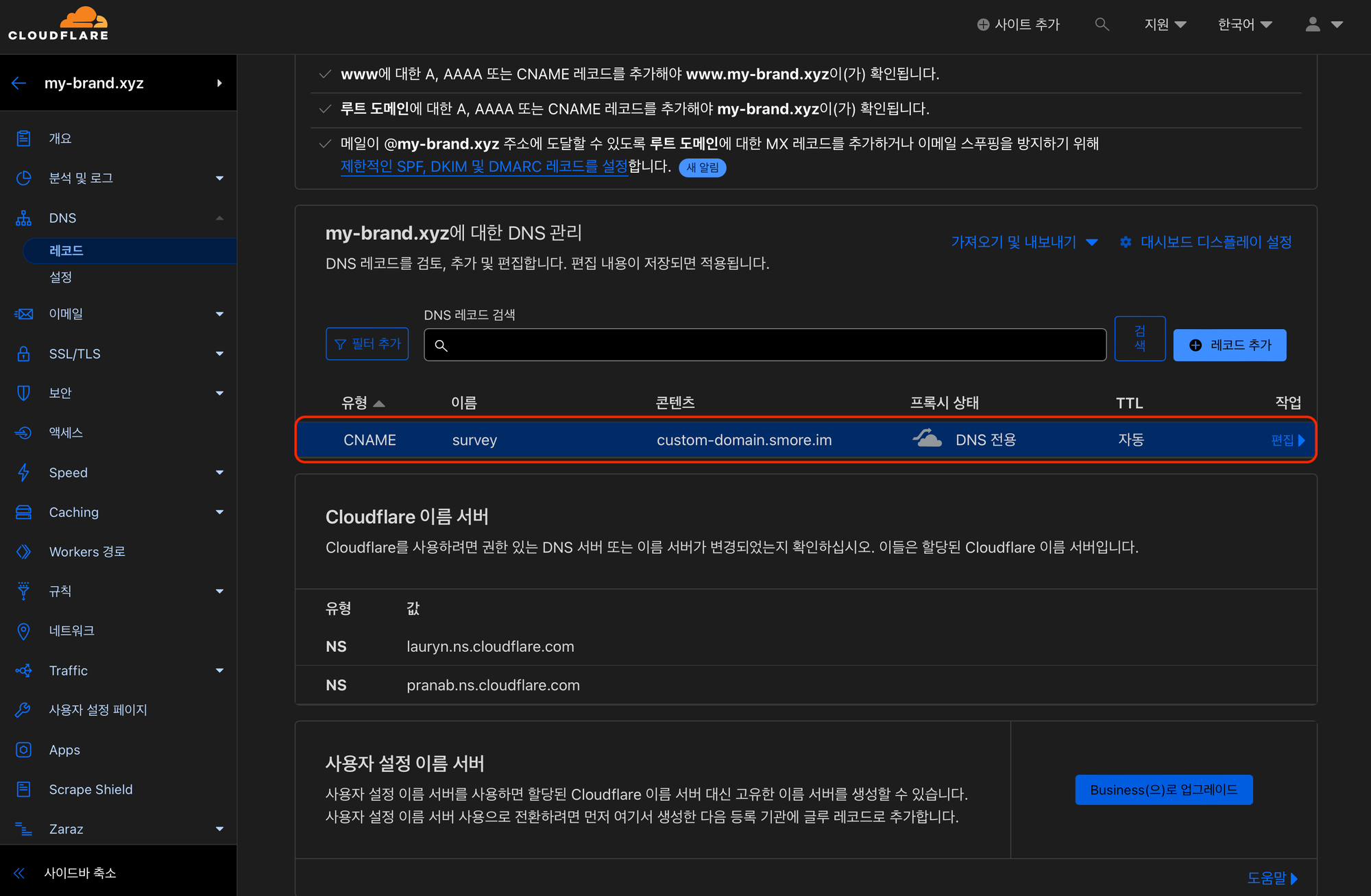Viewport: 1371px width, 896px height.
Task: Click the Business(으)로 업그레이드 button
Action: click(x=1163, y=790)
